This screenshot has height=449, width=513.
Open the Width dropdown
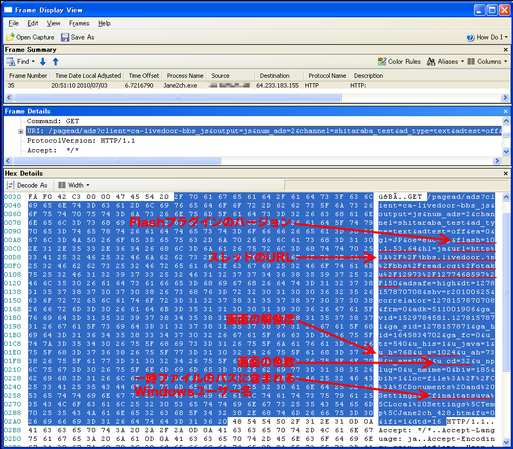tap(74, 185)
